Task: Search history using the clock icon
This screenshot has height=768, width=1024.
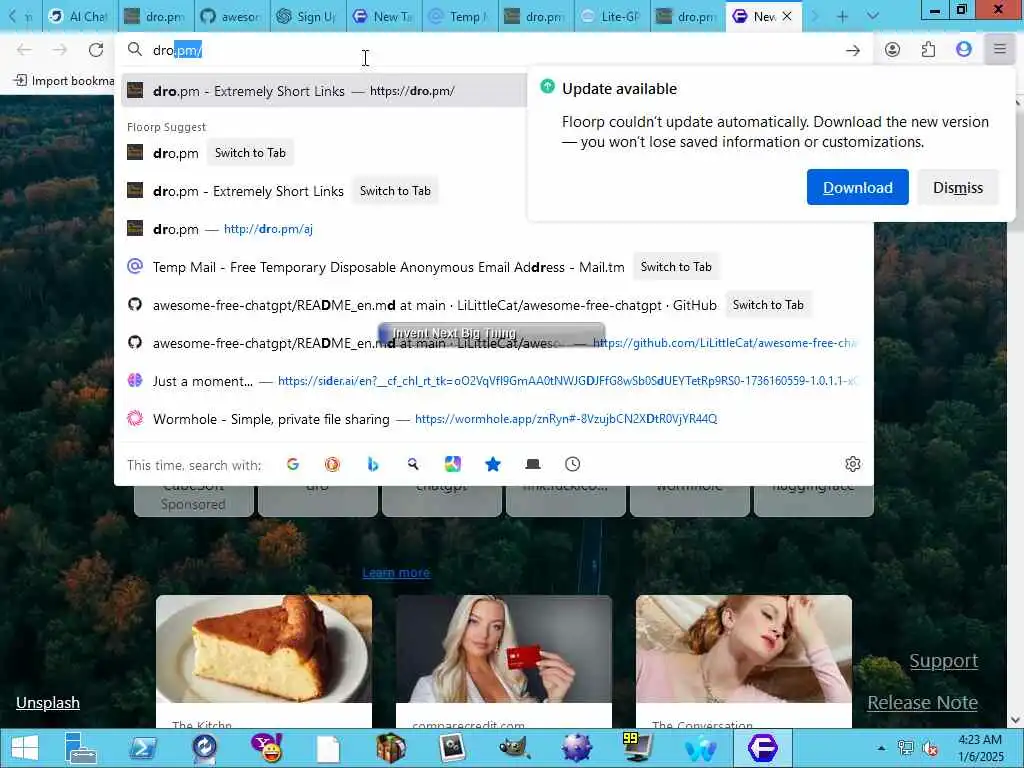Action: coord(573,464)
